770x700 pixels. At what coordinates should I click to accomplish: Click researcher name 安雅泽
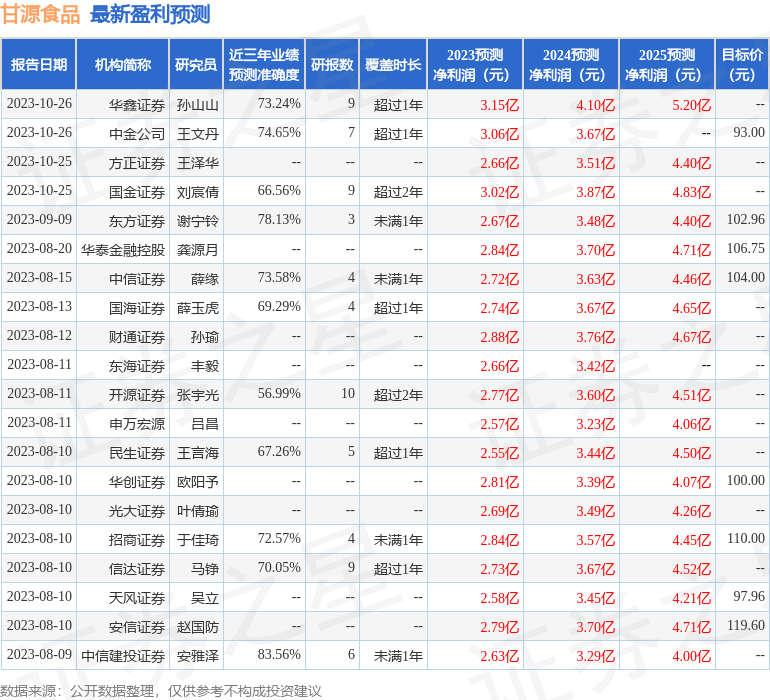(x=197, y=655)
